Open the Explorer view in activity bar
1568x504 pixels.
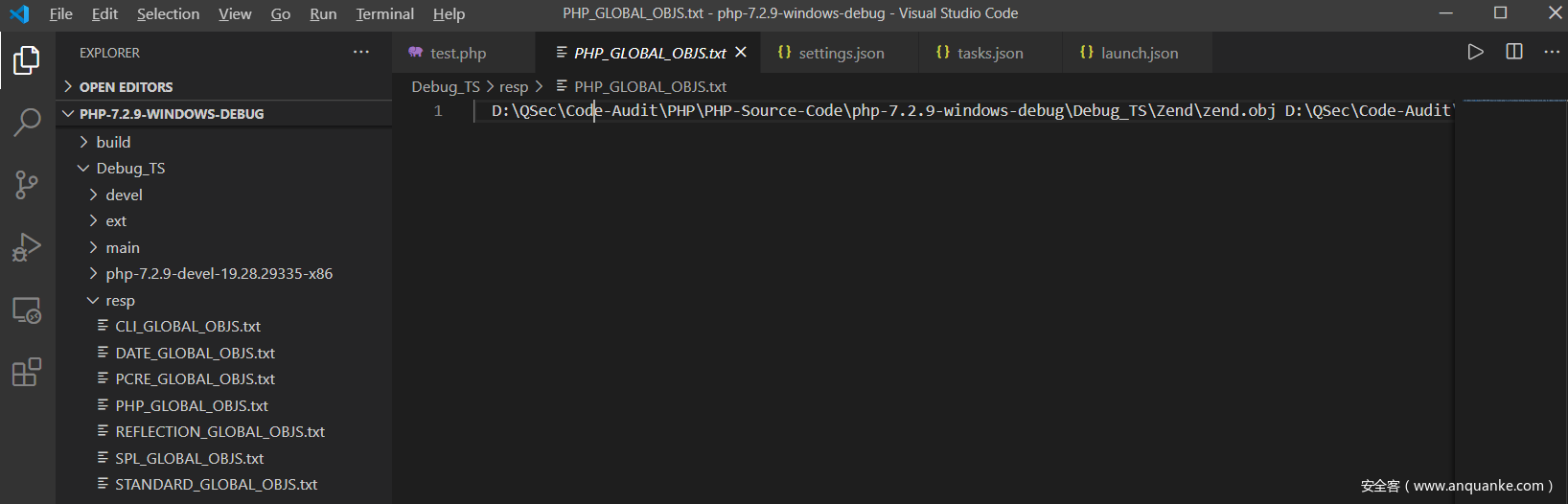click(27, 60)
